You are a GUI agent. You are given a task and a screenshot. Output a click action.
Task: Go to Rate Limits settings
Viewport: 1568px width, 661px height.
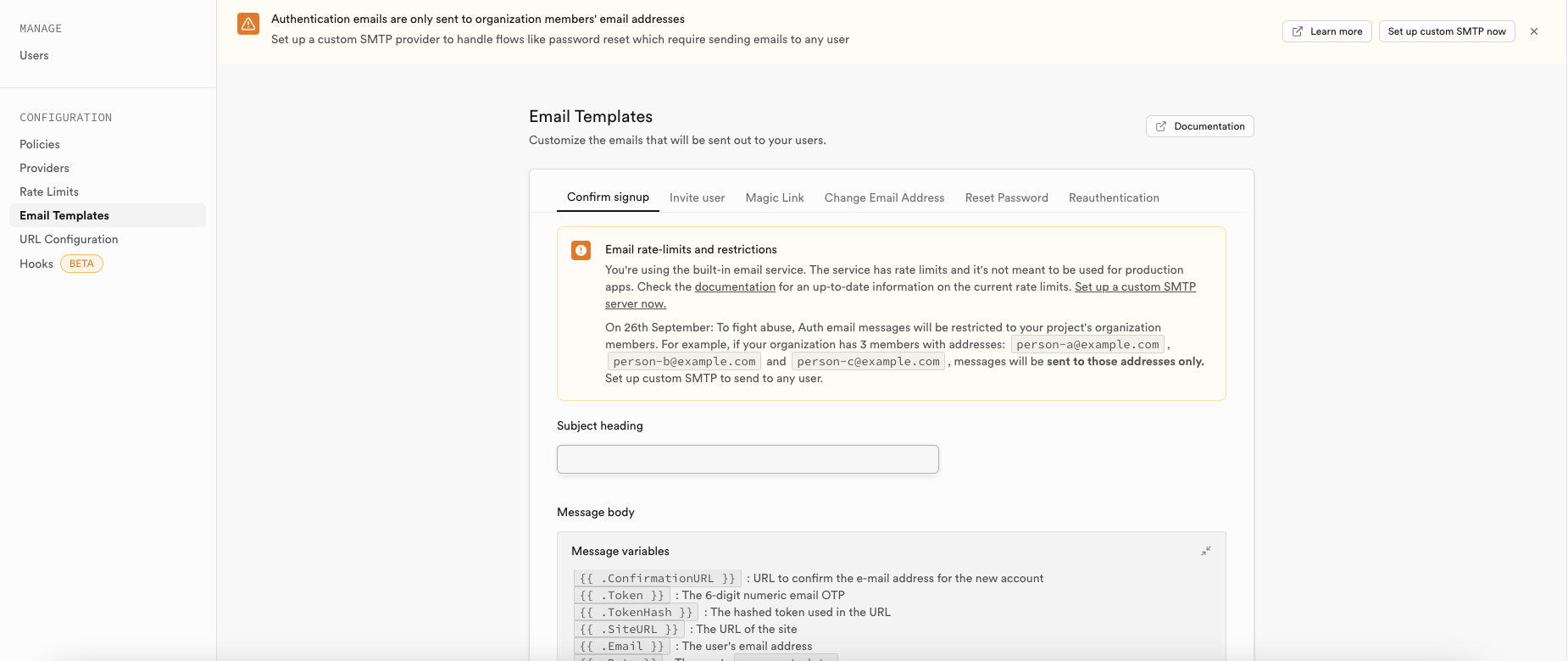coord(49,192)
